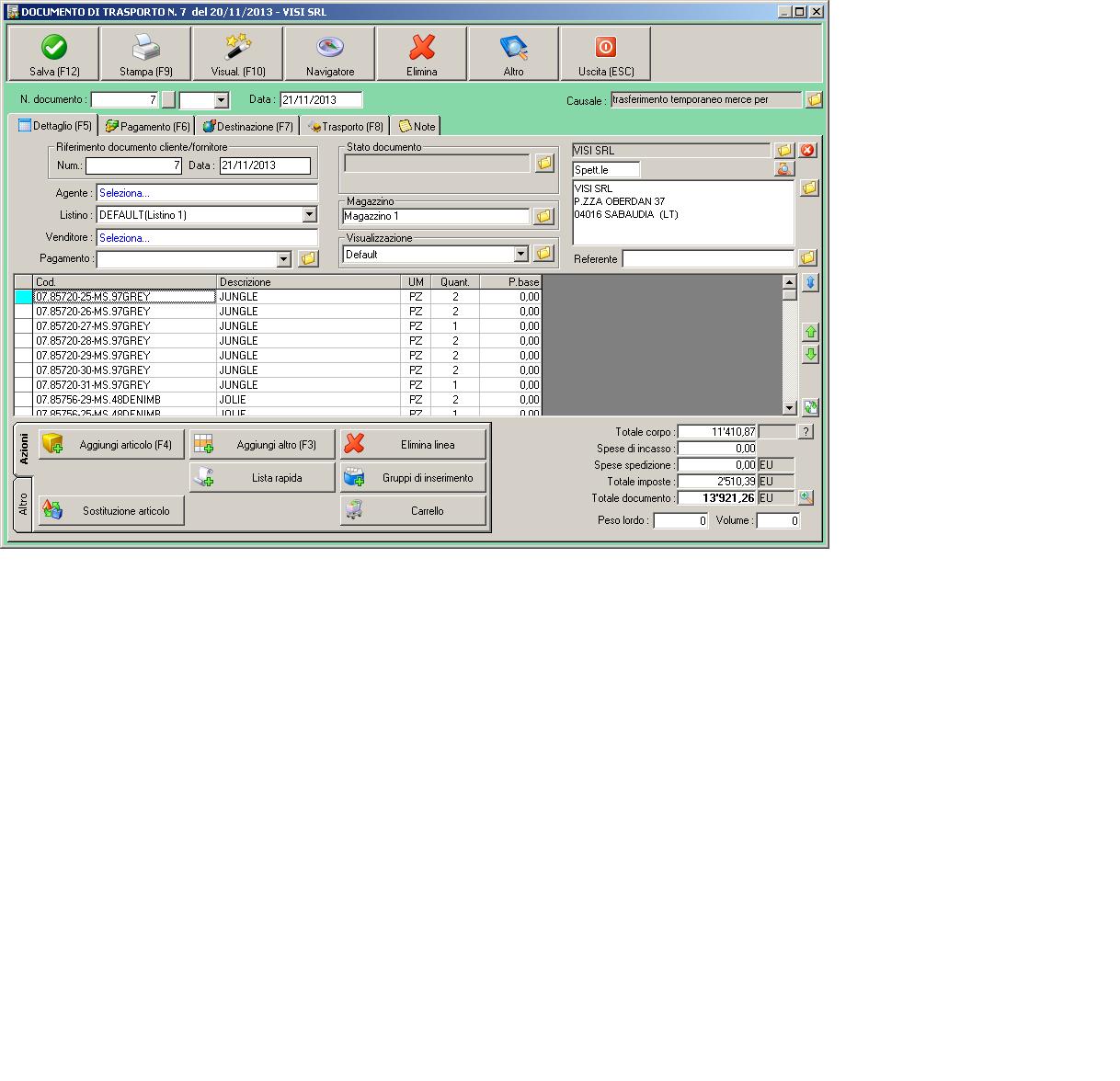Select row 07.85720-28-MS.97GREY
Viewport: 1120px width, 1081px height.
click(x=278, y=341)
